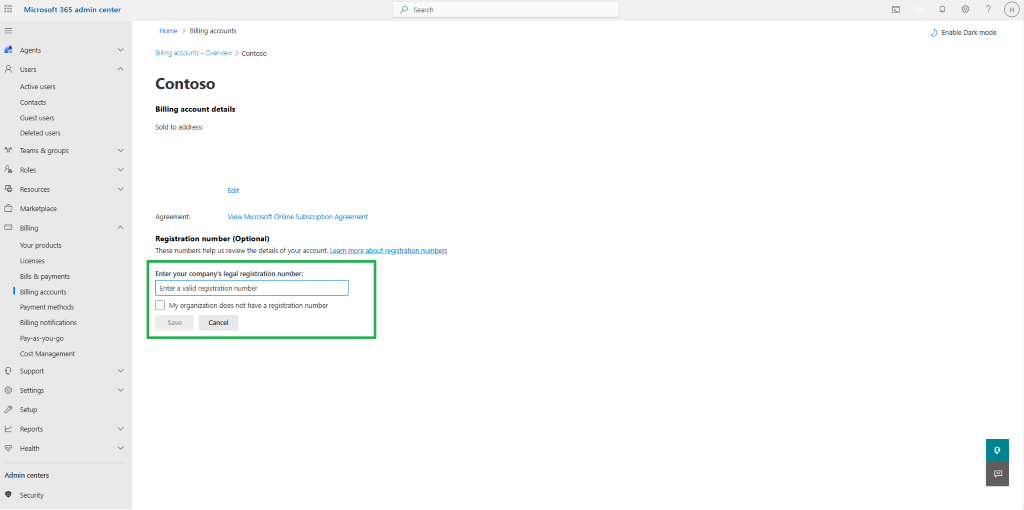Expand the Roles chevron

coord(120,170)
